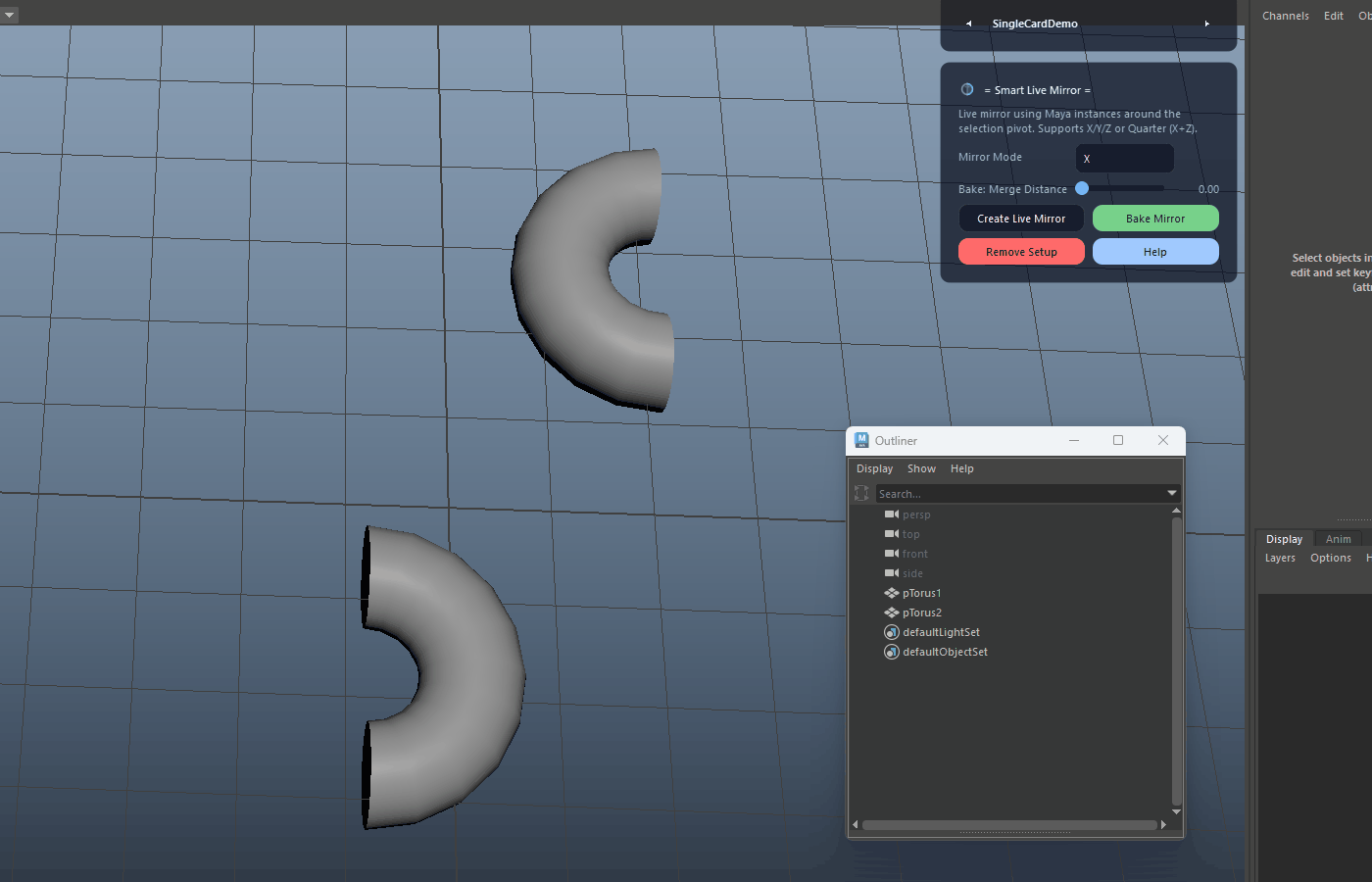
Task: Click the Outliner search filter icon
Action: pyautogui.click(x=861, y=493)
